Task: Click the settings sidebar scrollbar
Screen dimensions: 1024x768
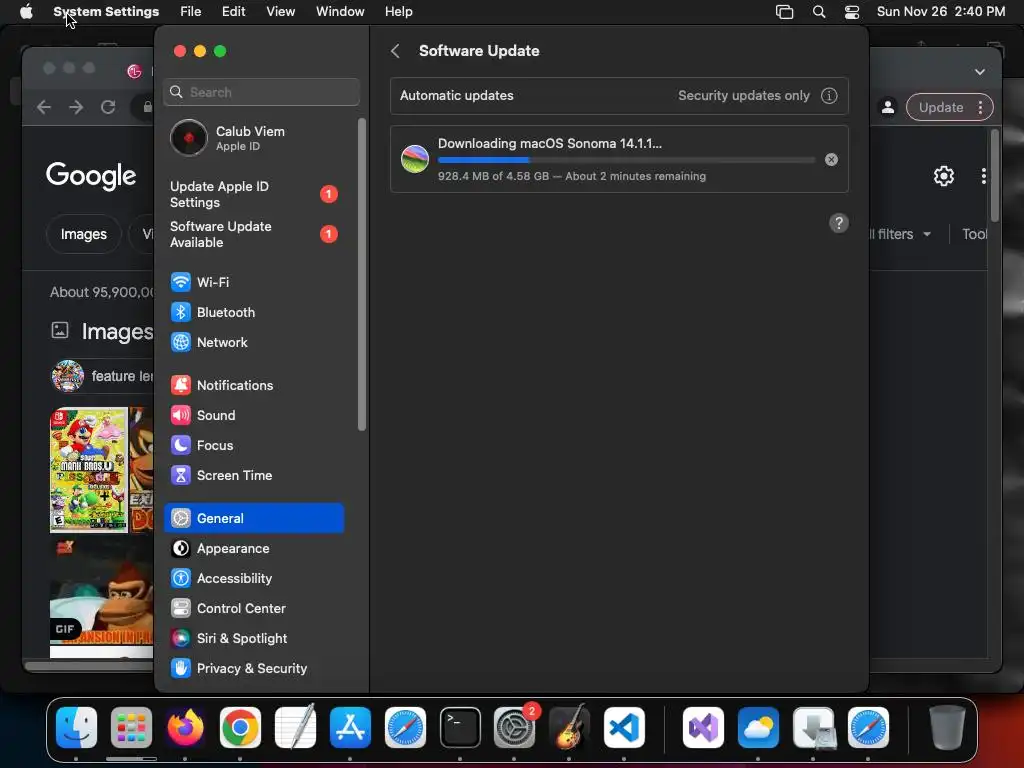Action: [362, 274]
